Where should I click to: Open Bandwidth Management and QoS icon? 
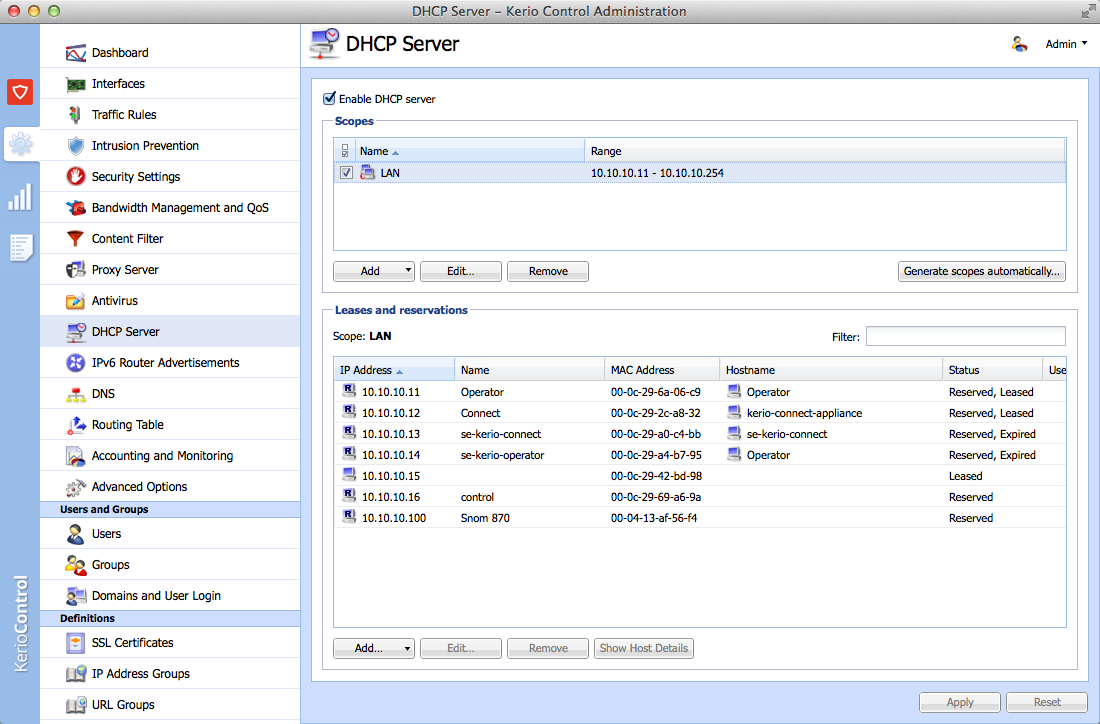(76, 208)
